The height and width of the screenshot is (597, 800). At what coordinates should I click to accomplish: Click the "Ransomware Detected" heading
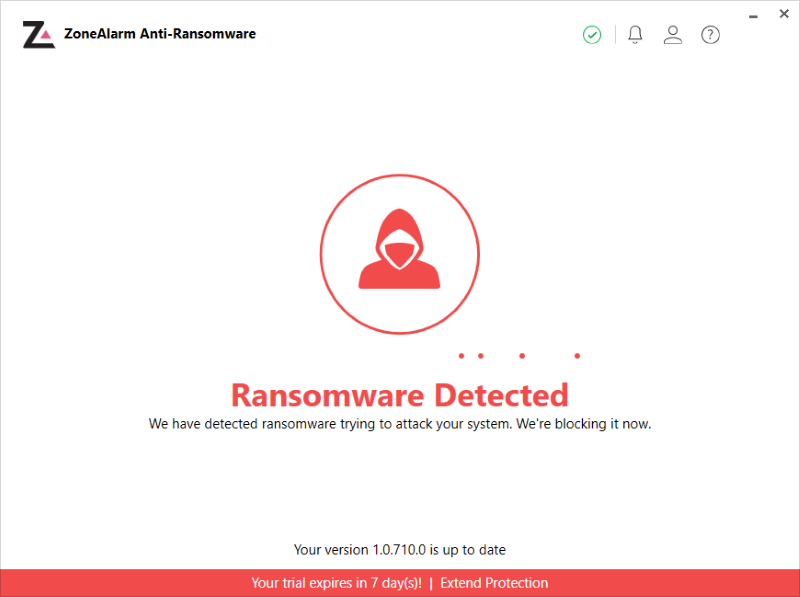399,395
